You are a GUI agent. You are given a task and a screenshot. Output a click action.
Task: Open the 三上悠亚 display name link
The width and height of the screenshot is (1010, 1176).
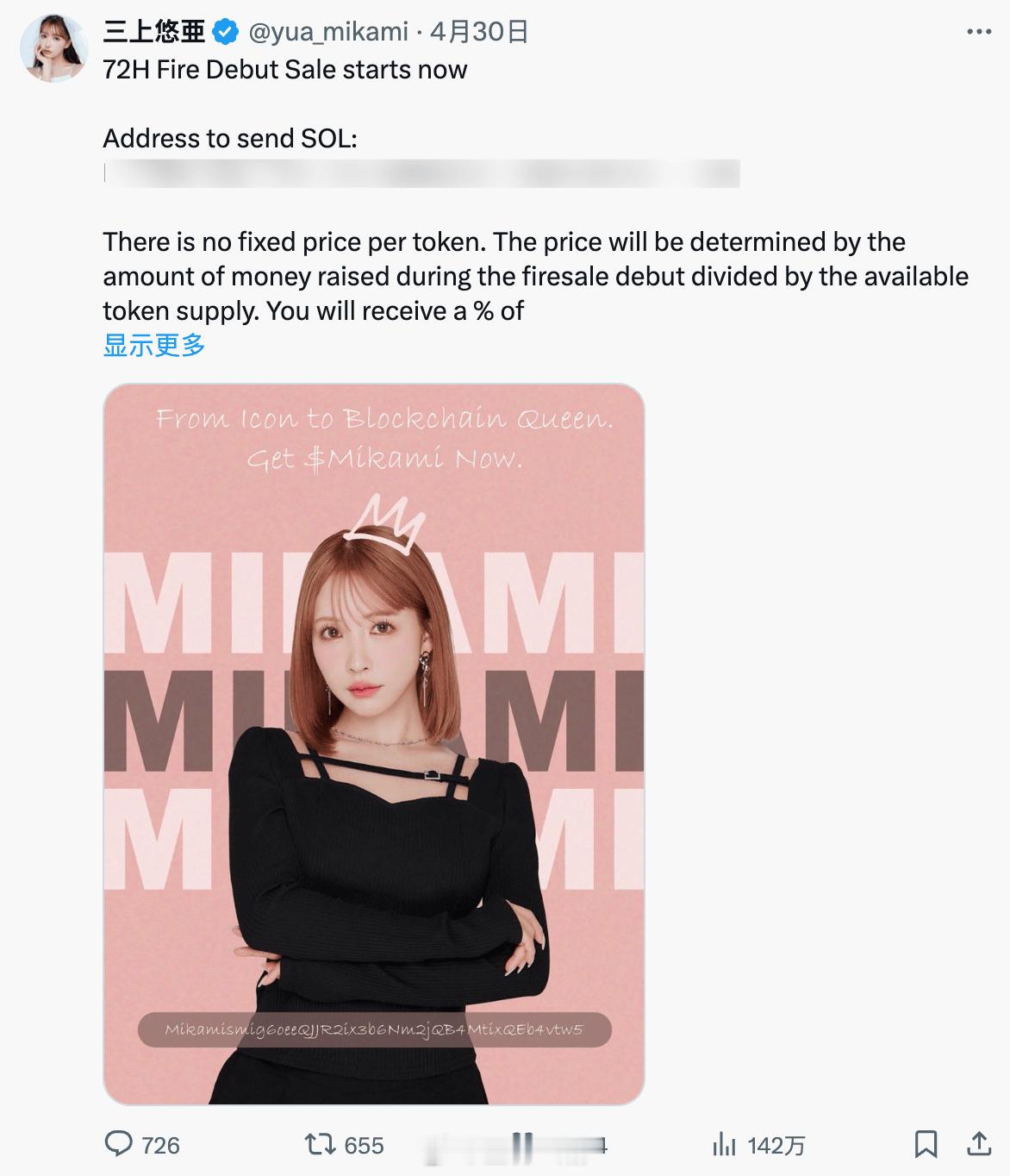pos(154,32)
